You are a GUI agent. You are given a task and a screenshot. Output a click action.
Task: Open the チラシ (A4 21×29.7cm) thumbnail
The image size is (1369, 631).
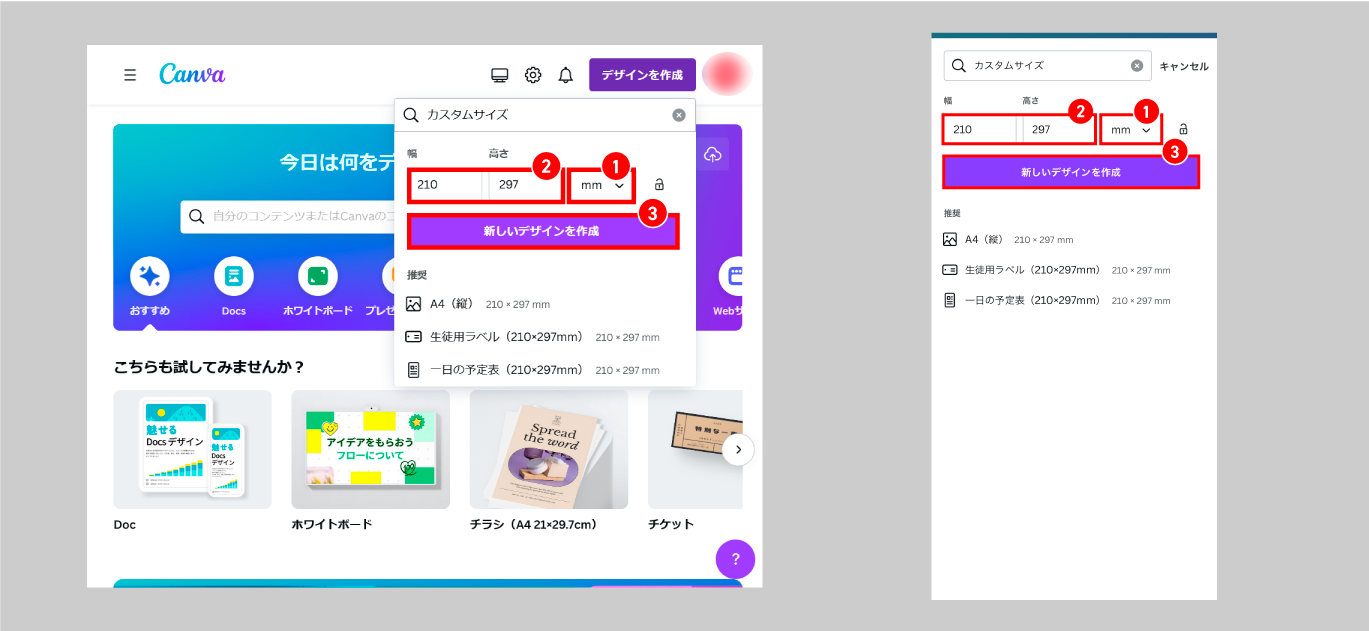coord(549,450)
